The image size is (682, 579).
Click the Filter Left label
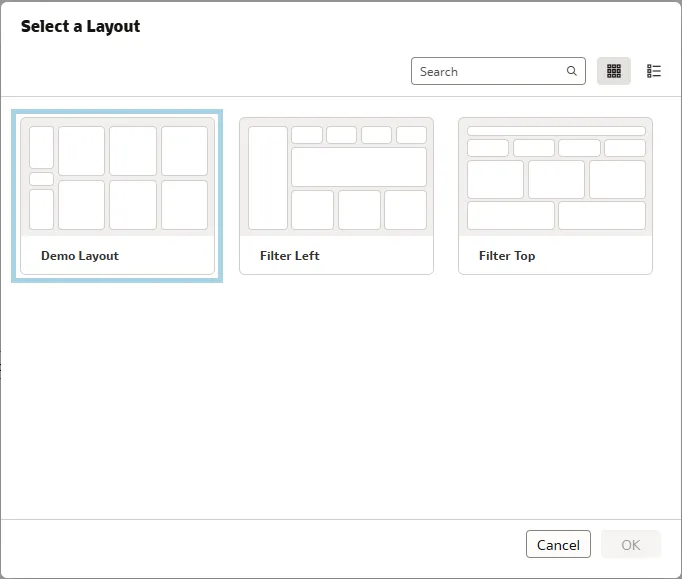pyautogui.click(x=290, y=256)
